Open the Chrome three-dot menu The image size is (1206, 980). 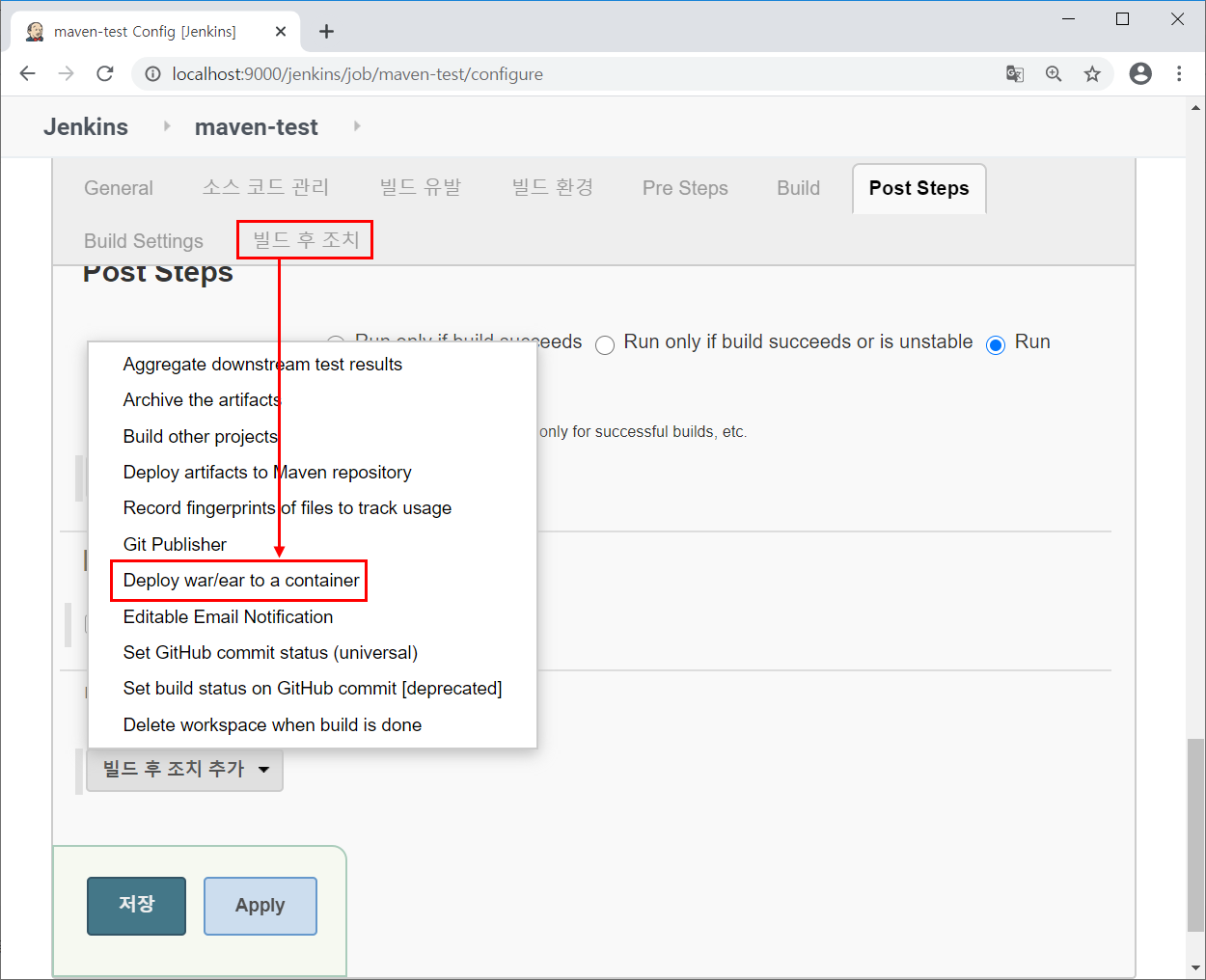[1179, 74]
